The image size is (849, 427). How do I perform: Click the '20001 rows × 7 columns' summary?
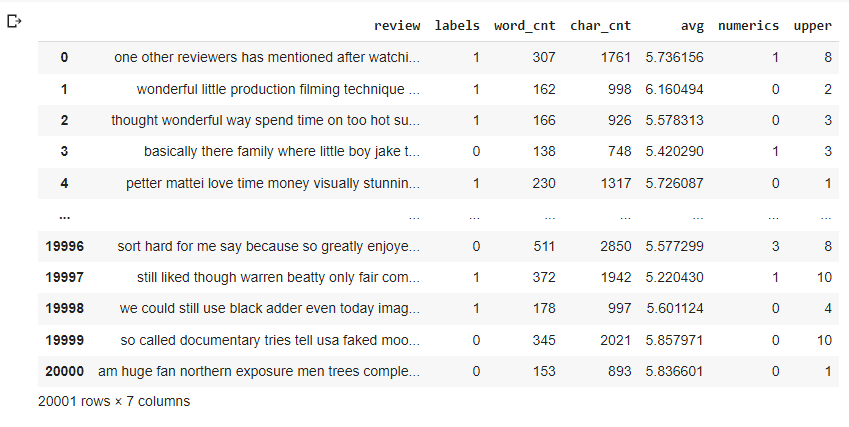point(114,402)
